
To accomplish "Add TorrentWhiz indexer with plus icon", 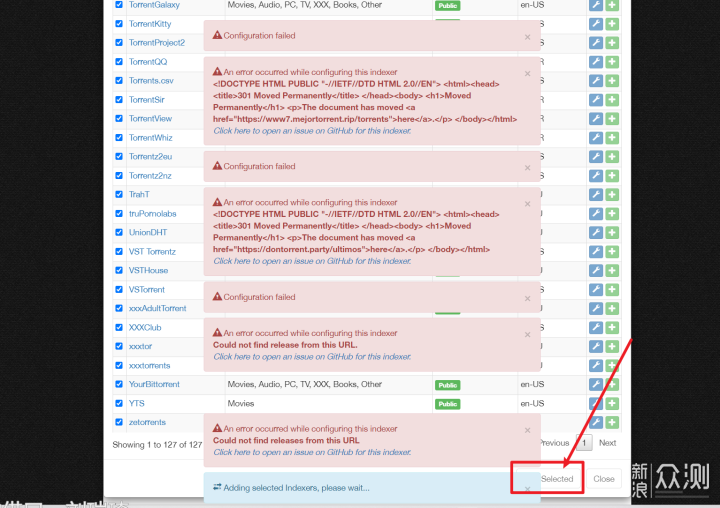I will point(612,137).
